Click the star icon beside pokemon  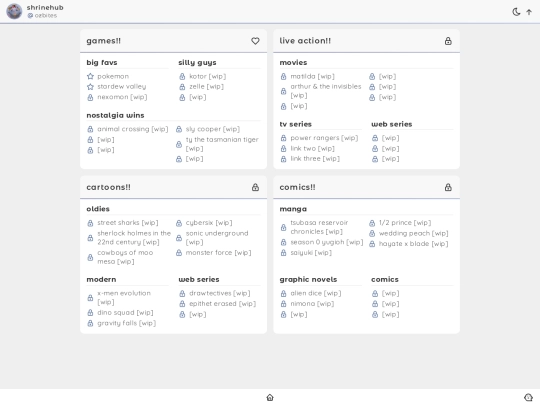pyautogui.click(x=90, y=76)
